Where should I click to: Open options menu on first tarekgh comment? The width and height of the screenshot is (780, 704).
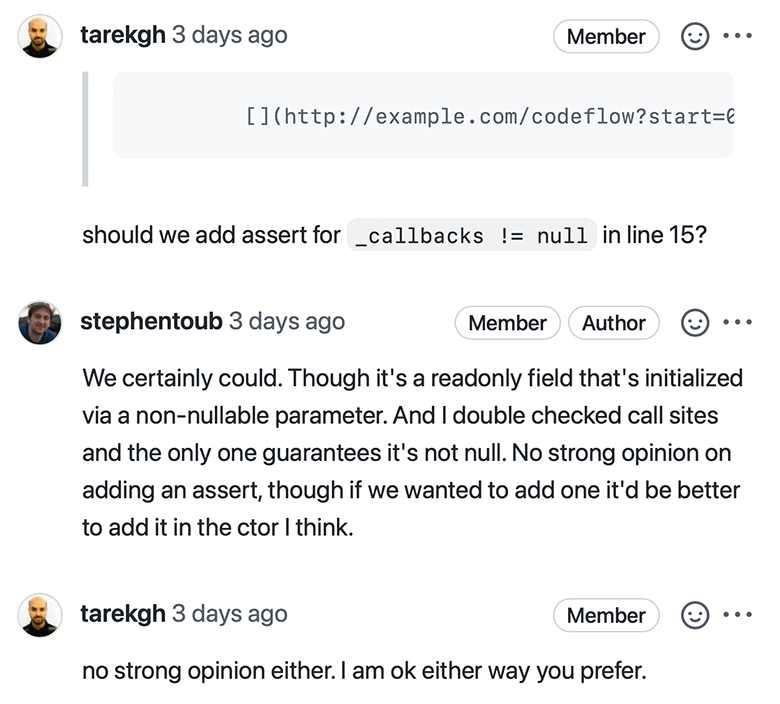click(736, 37)
